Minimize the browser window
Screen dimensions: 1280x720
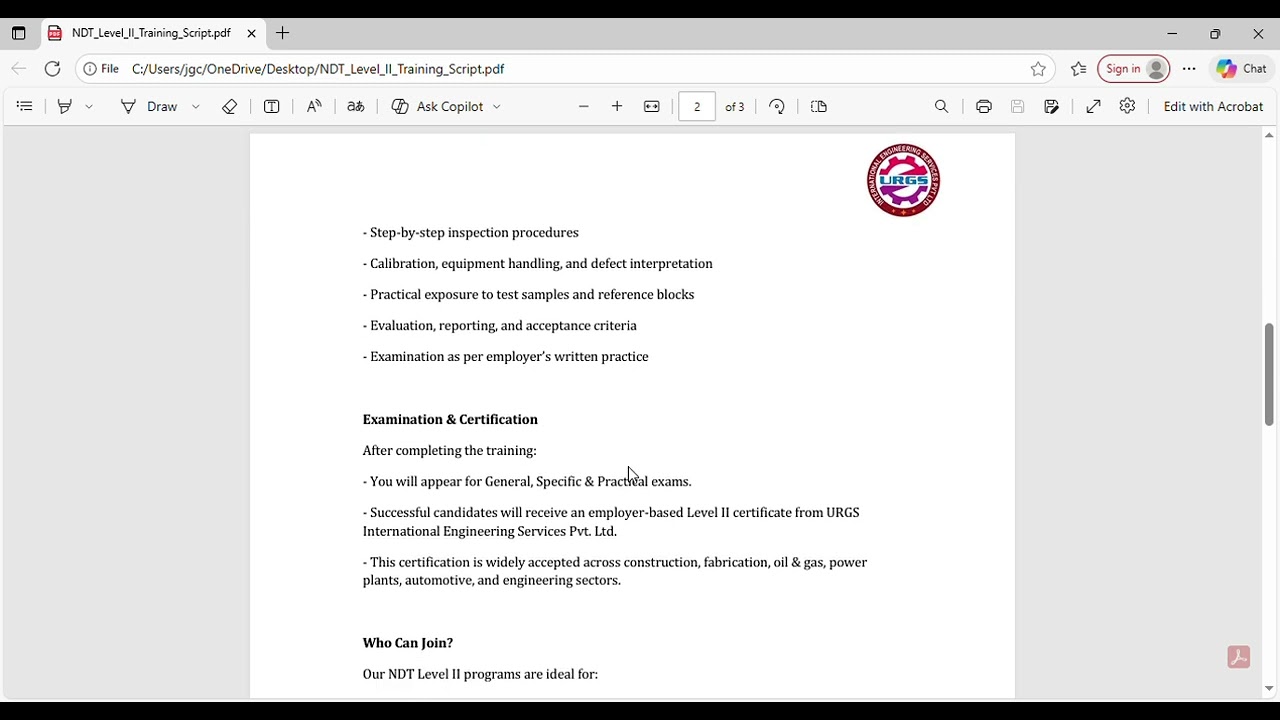point(1172,33)
